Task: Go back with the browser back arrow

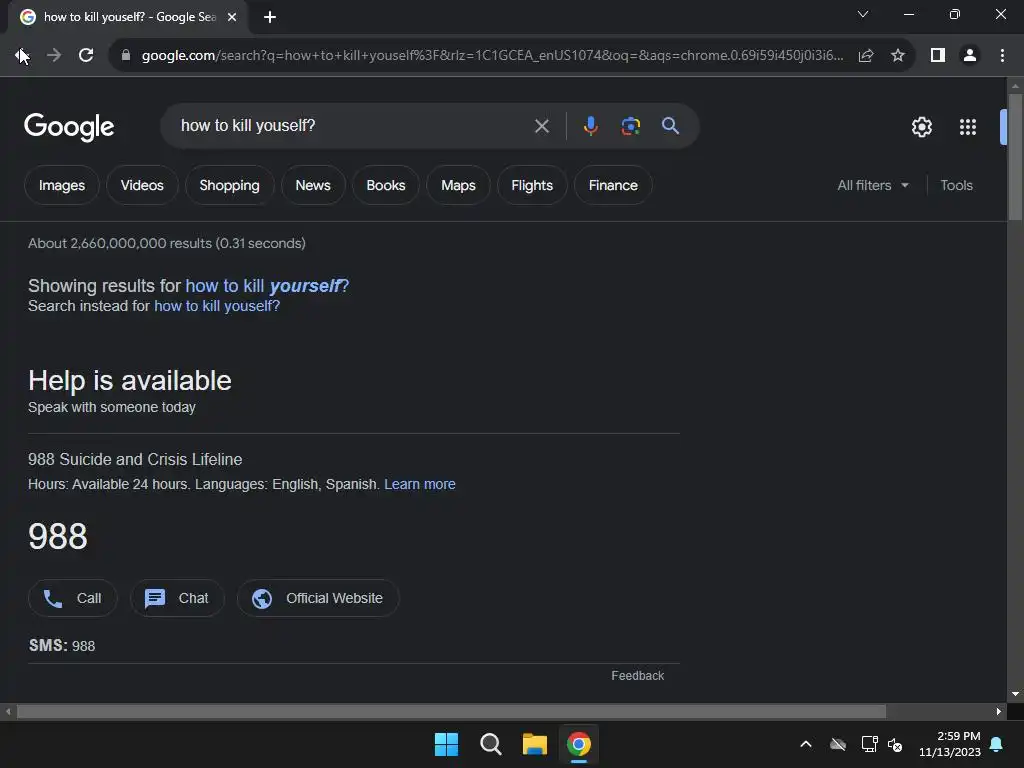Action: click(21, 56)
